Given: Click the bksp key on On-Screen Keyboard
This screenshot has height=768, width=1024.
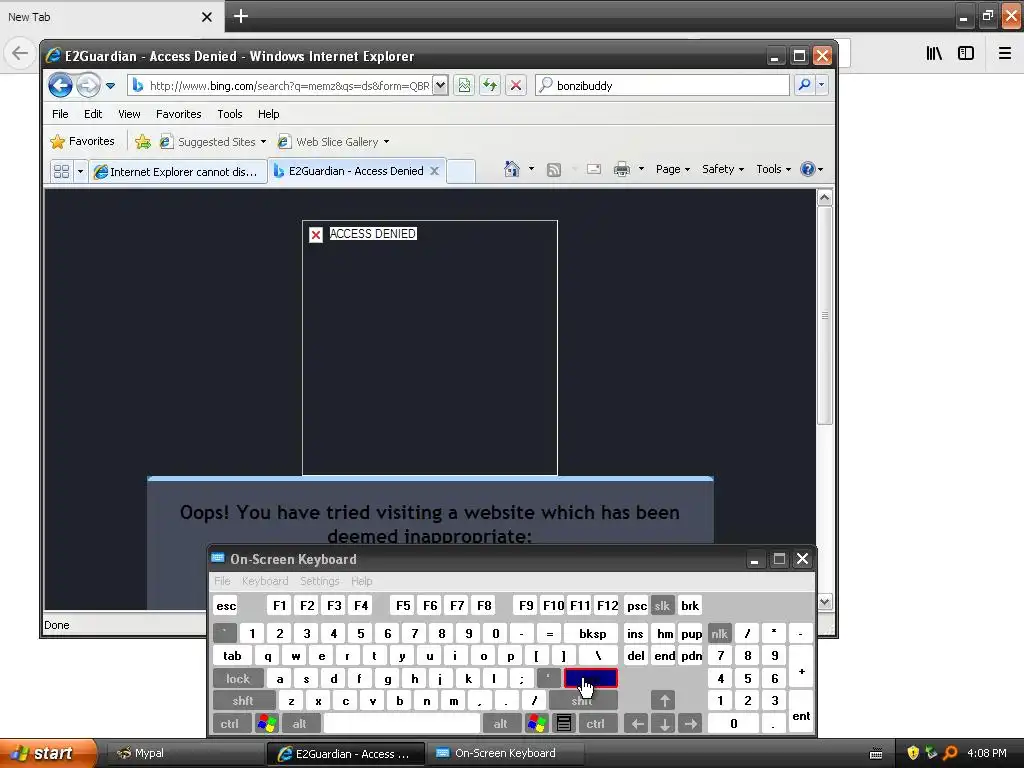Looking at the screenshot, I should tap(592, 633).
